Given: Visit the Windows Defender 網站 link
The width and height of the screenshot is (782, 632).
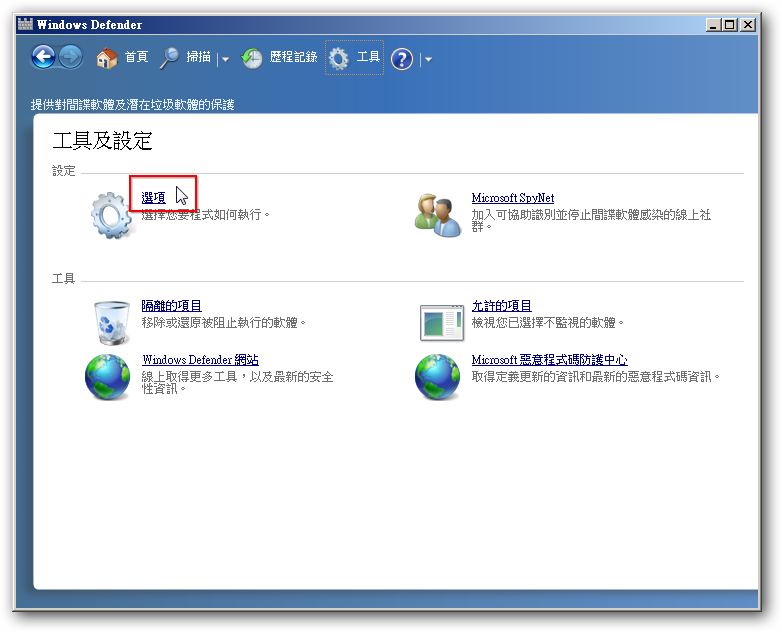Looking at the screenshot, I should coord(200,360).
